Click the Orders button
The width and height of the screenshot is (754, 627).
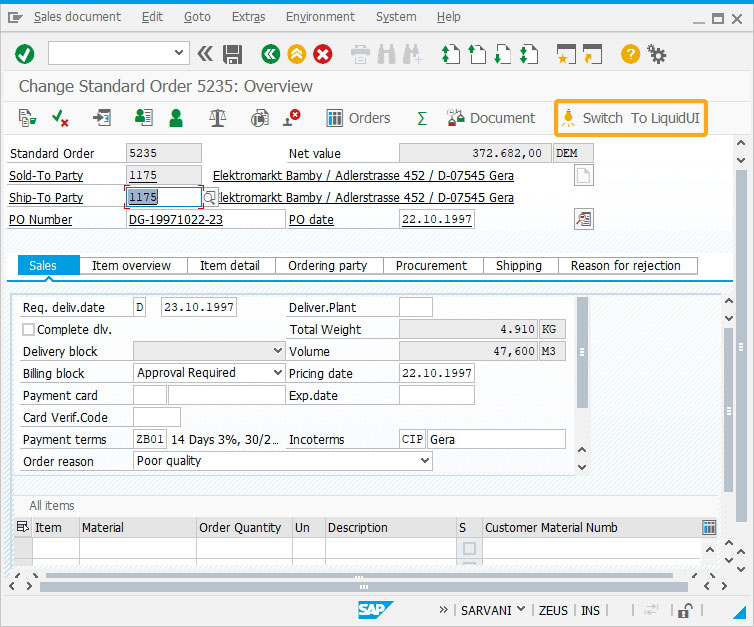[x=359, y=118]
